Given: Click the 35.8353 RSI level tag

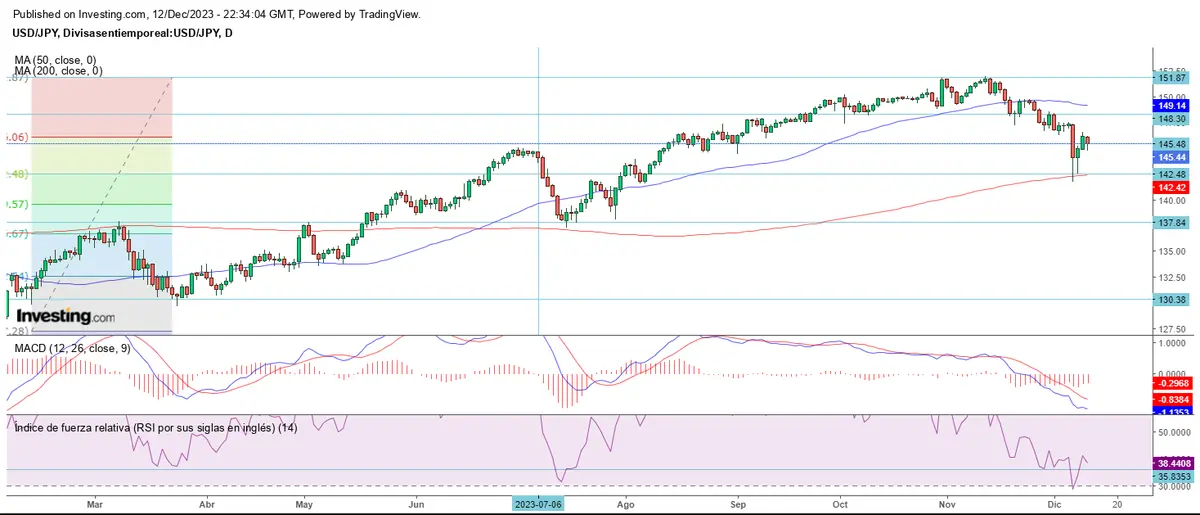Looking at the screenshot, I should tap(1171, 478).
